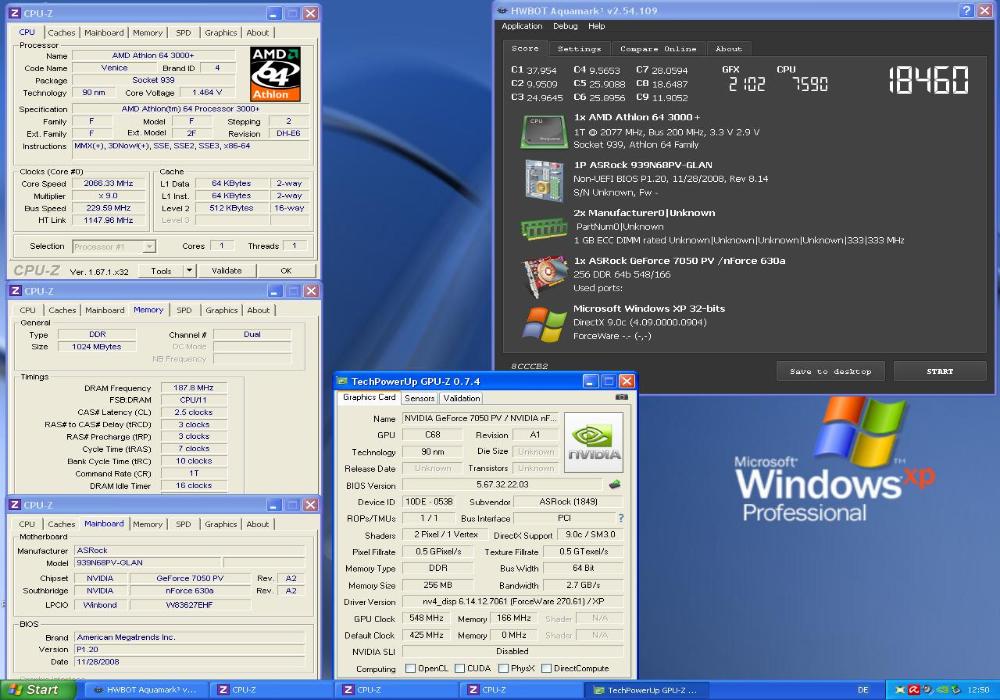This screenshot has width=1000, height=700.
Task: Open the Validation tab in GPU-Z
Action: pyautogui.click(x=462, y=398)
